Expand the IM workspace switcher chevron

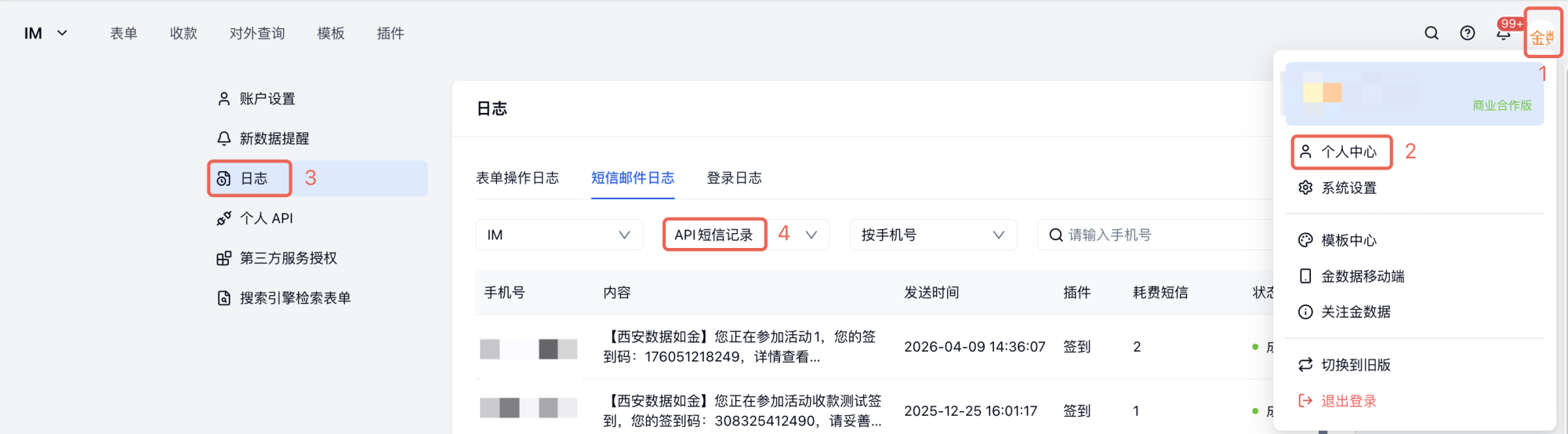[63, 33]
